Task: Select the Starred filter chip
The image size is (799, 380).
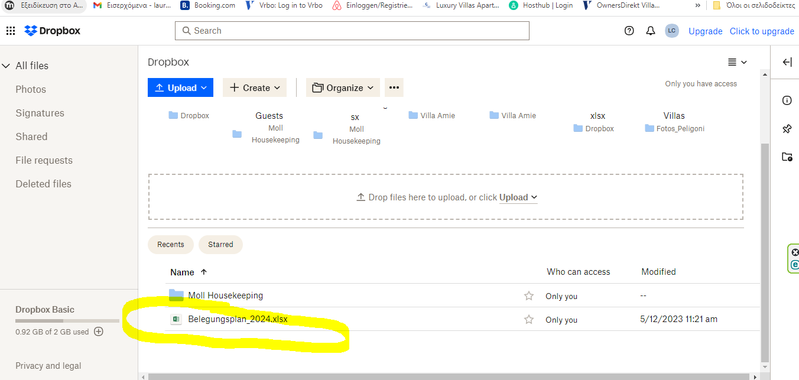Action: click(221, 245)
